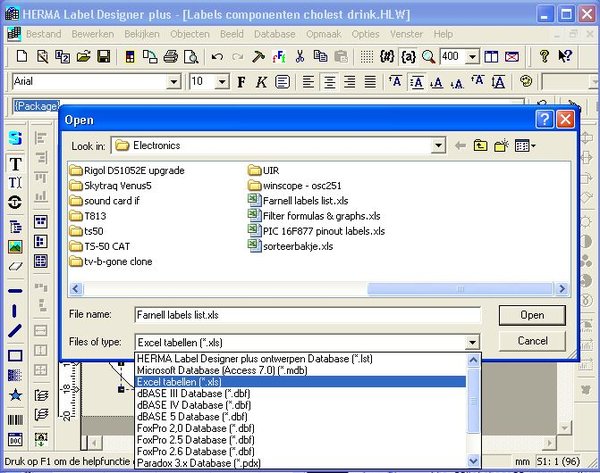Open the View Menu dropdown in dialog
Image resolution: width=600 pixels, height=473 pixels.
(x=526, y=146)
